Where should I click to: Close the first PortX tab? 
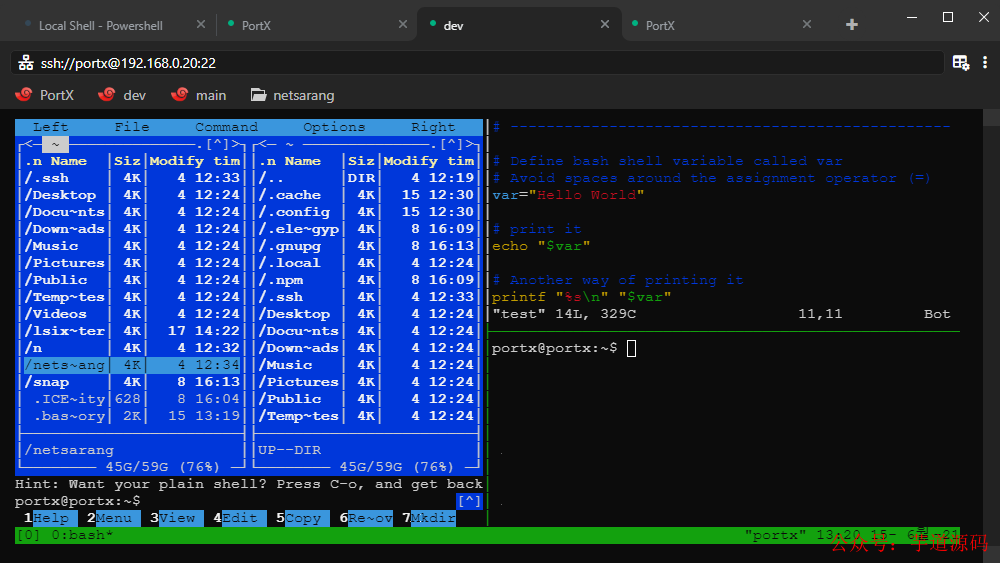pos(403,24)
